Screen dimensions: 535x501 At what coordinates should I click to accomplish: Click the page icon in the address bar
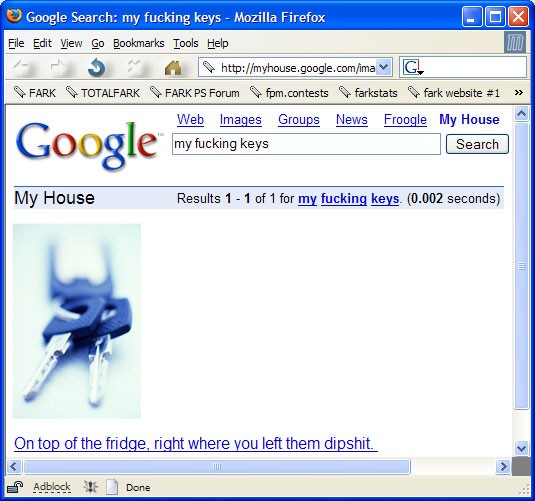point(208,67)
